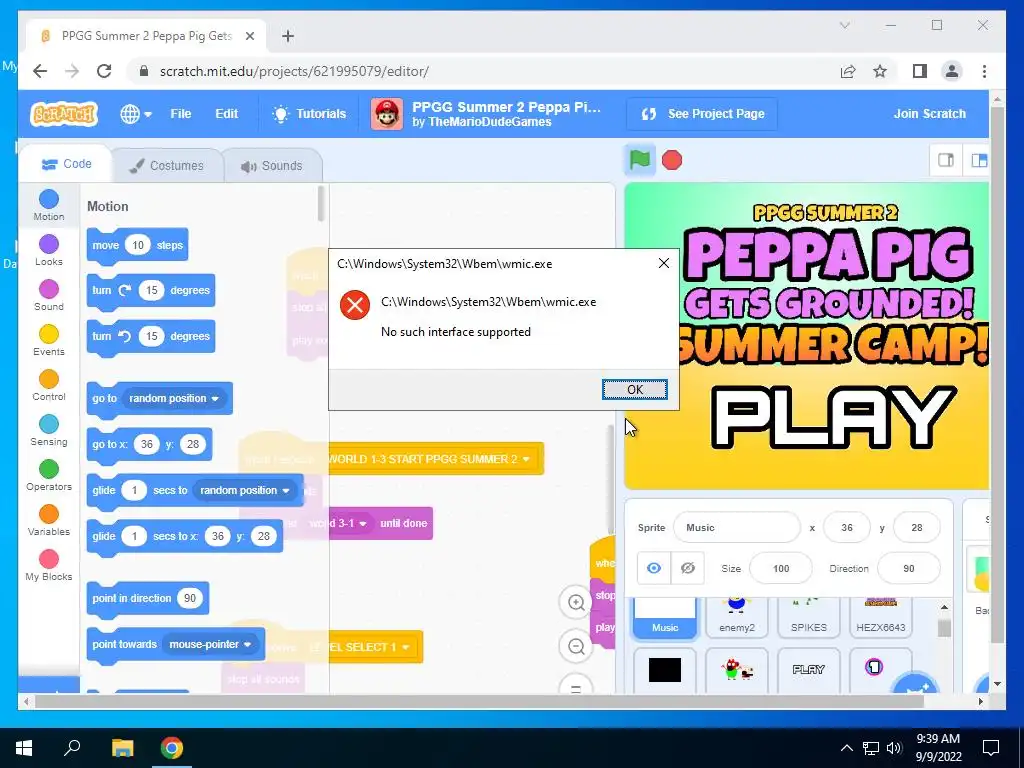1024x768 pixels.
Task: Select the black square sprite thumbnail
Action: [665, 670]
